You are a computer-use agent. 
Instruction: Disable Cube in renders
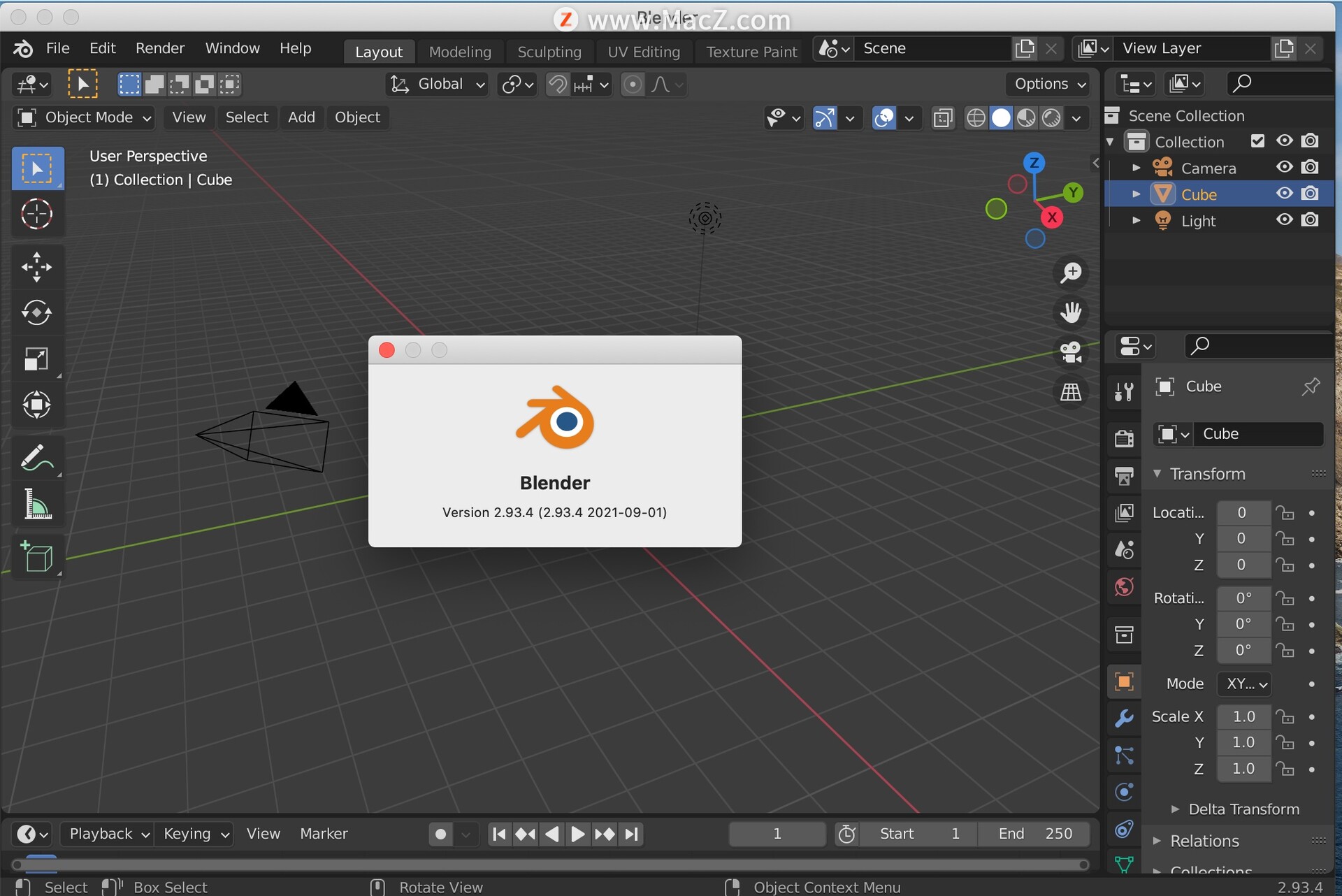[x=1311, y=194]
